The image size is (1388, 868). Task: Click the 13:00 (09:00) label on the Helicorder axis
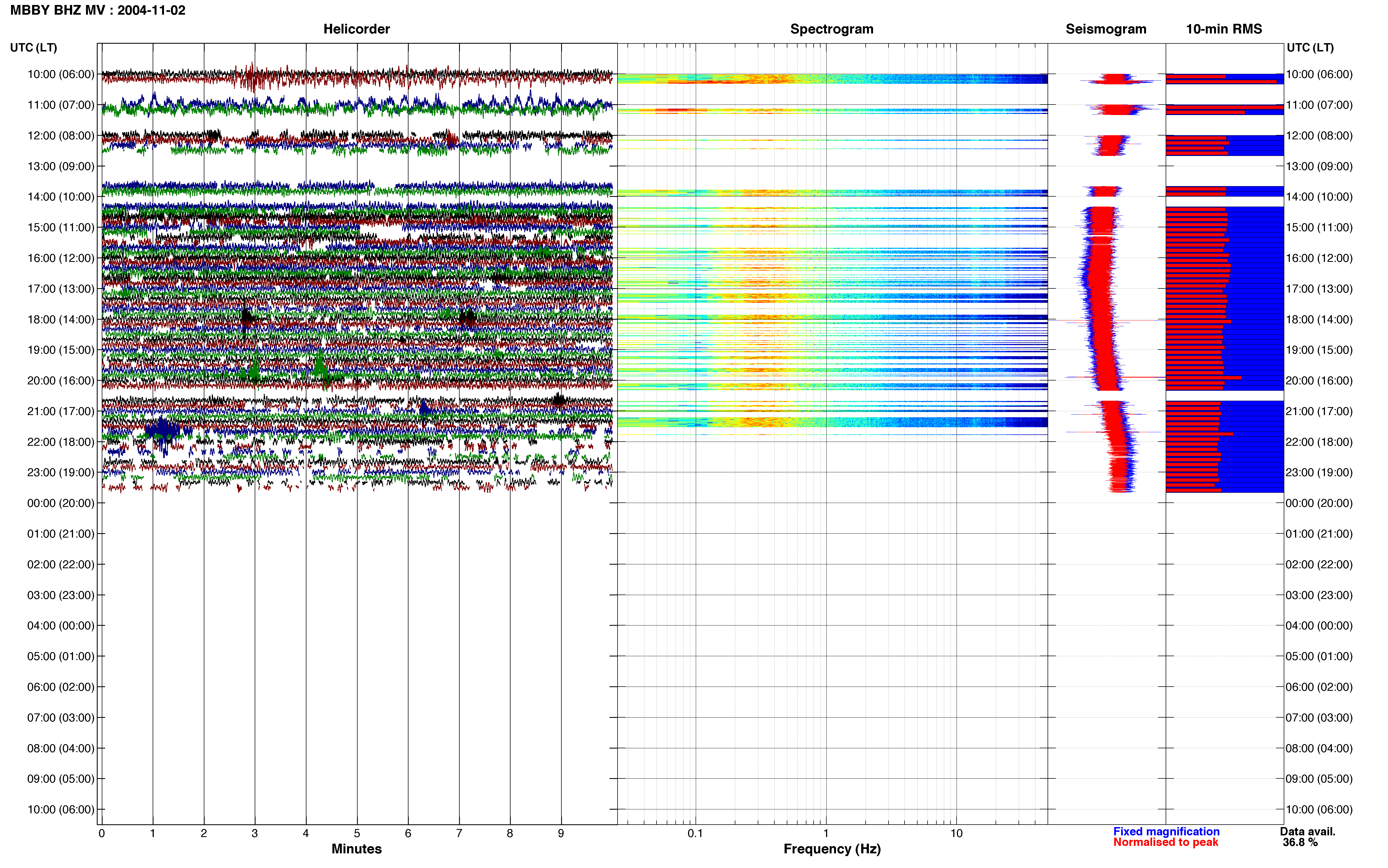point(61,166)
